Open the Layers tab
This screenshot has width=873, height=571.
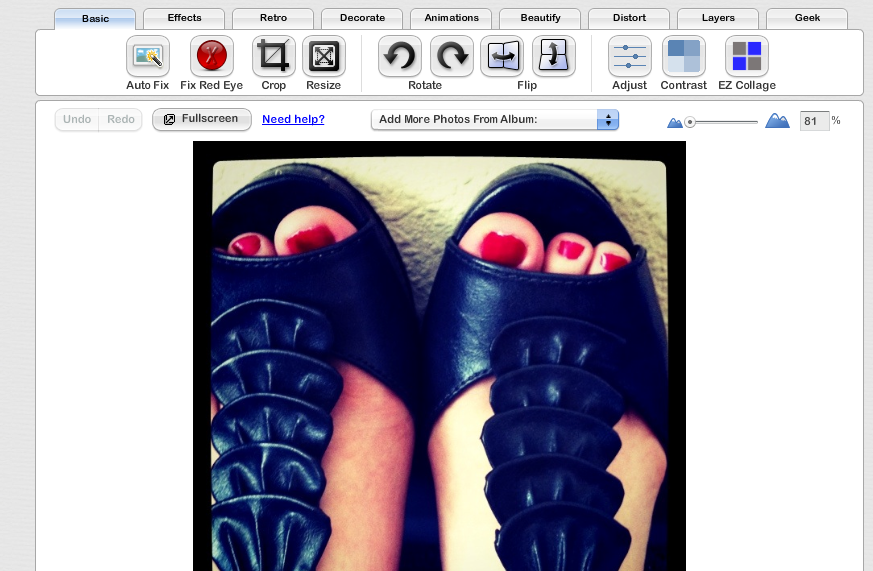pyautogui.click(x=718, y=18)
